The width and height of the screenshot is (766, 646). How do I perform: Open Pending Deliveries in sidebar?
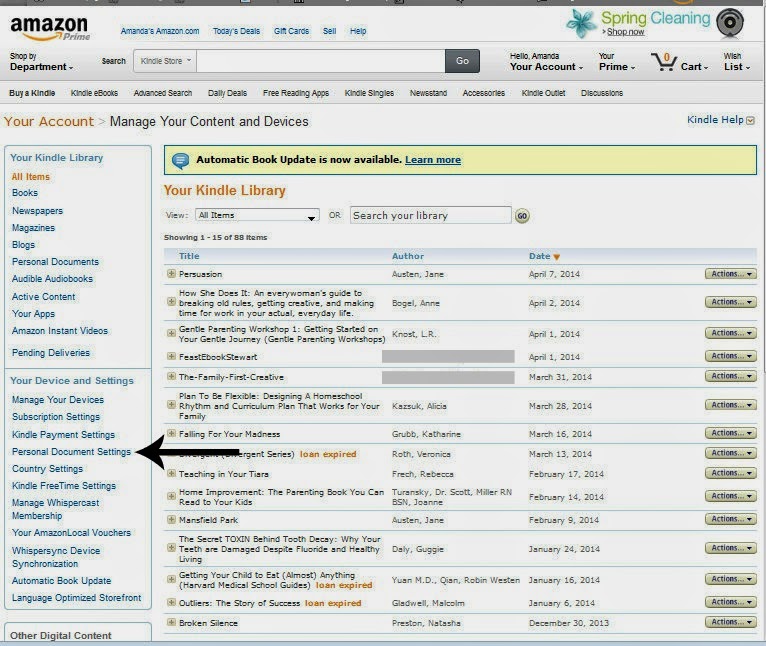click(x=51, y=353)
